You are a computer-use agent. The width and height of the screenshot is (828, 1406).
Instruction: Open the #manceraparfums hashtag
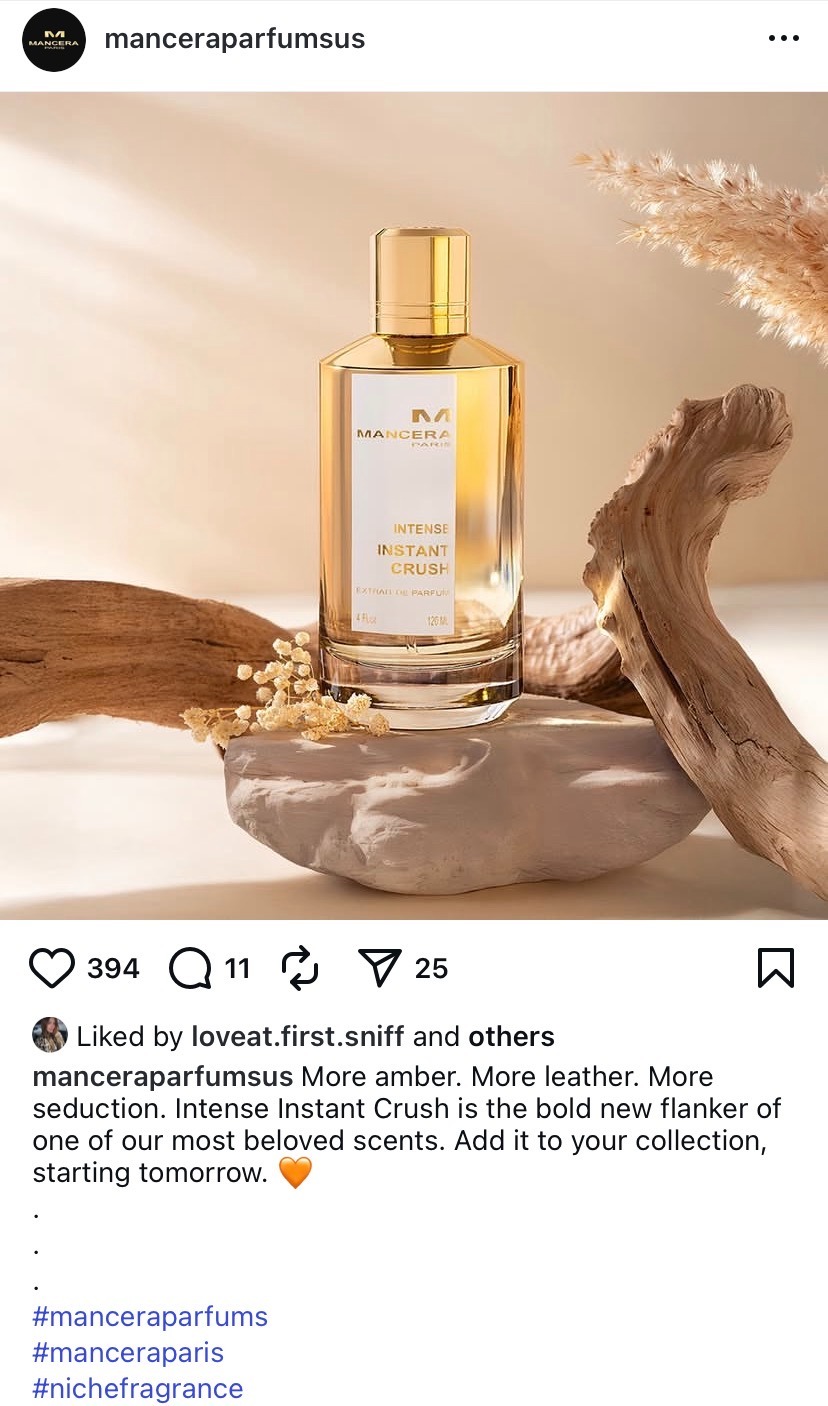click(150, 1317)
